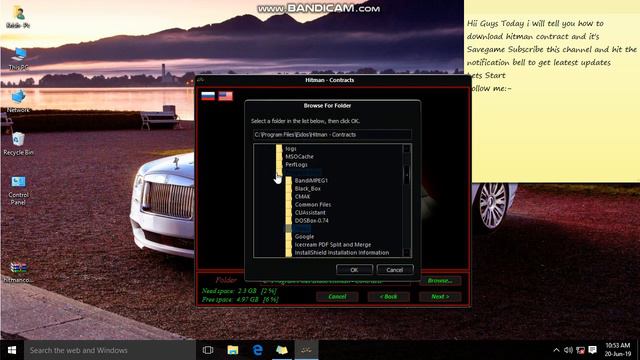Select the American flag language icon

pyautogui.click(x=225, y=96)
